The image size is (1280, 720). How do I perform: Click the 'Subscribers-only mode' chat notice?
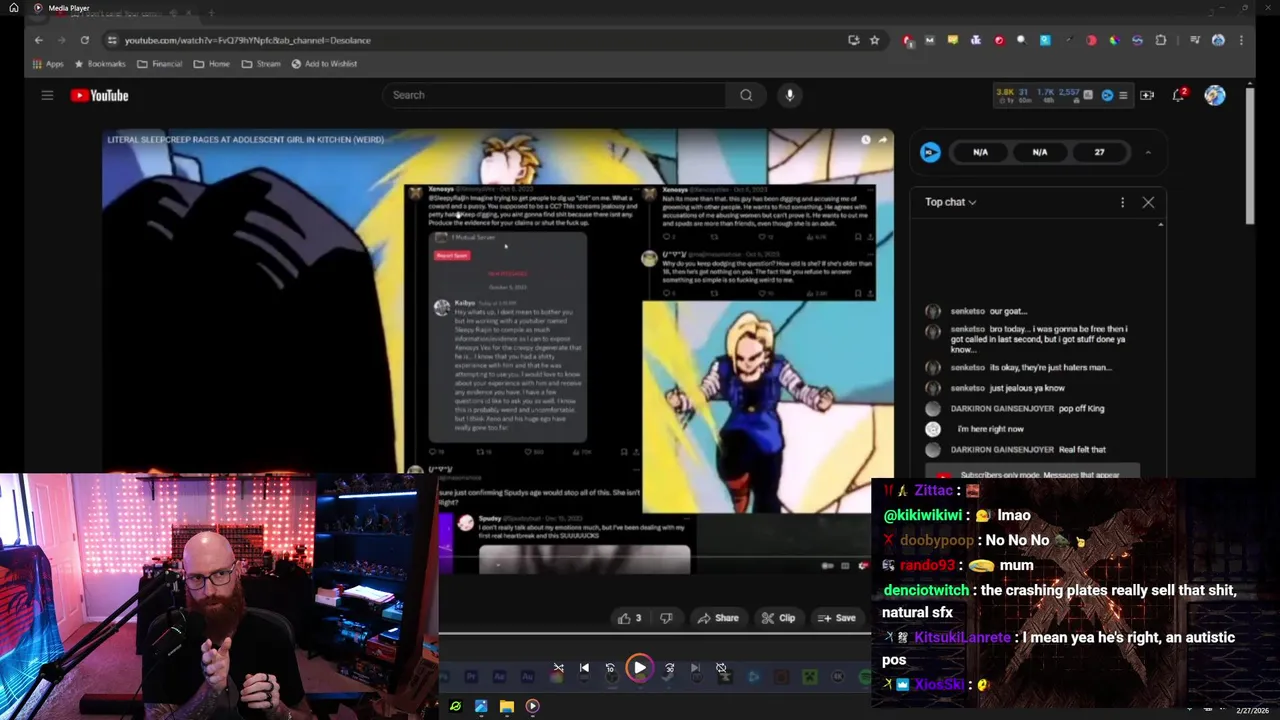(1032, 474)
